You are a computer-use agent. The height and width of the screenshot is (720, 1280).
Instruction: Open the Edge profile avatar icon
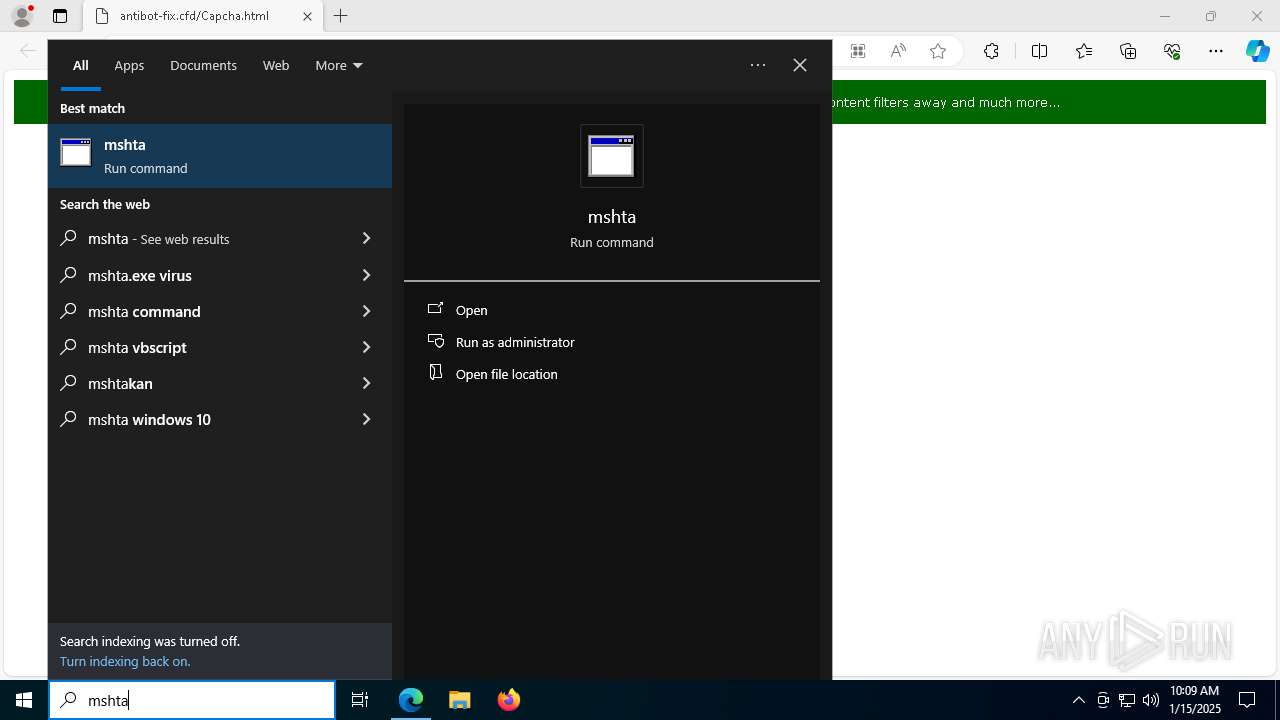pyautogui.click(x=22, y=16)
